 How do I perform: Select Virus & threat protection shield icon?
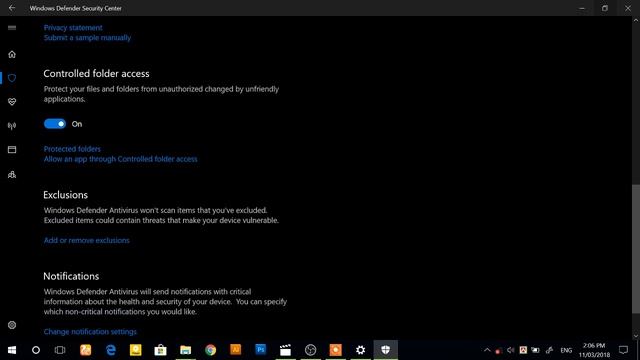[x=12, y=78]
